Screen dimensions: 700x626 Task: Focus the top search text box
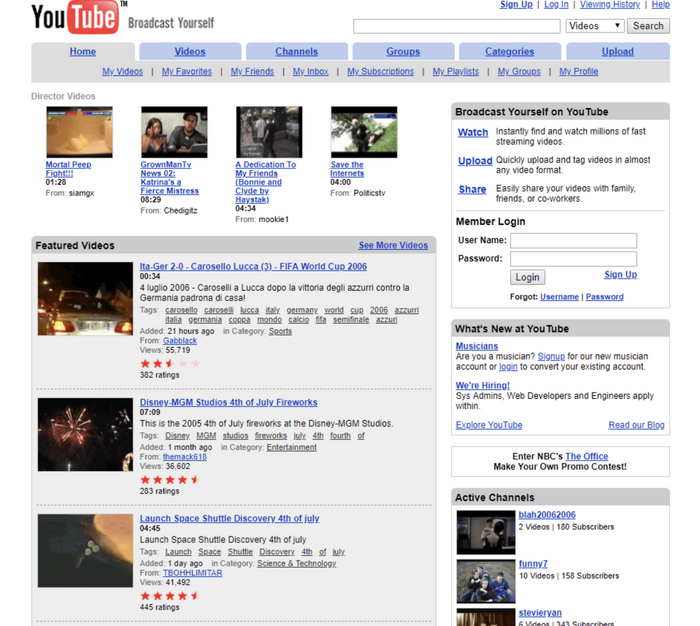click(x=456, y=26)
